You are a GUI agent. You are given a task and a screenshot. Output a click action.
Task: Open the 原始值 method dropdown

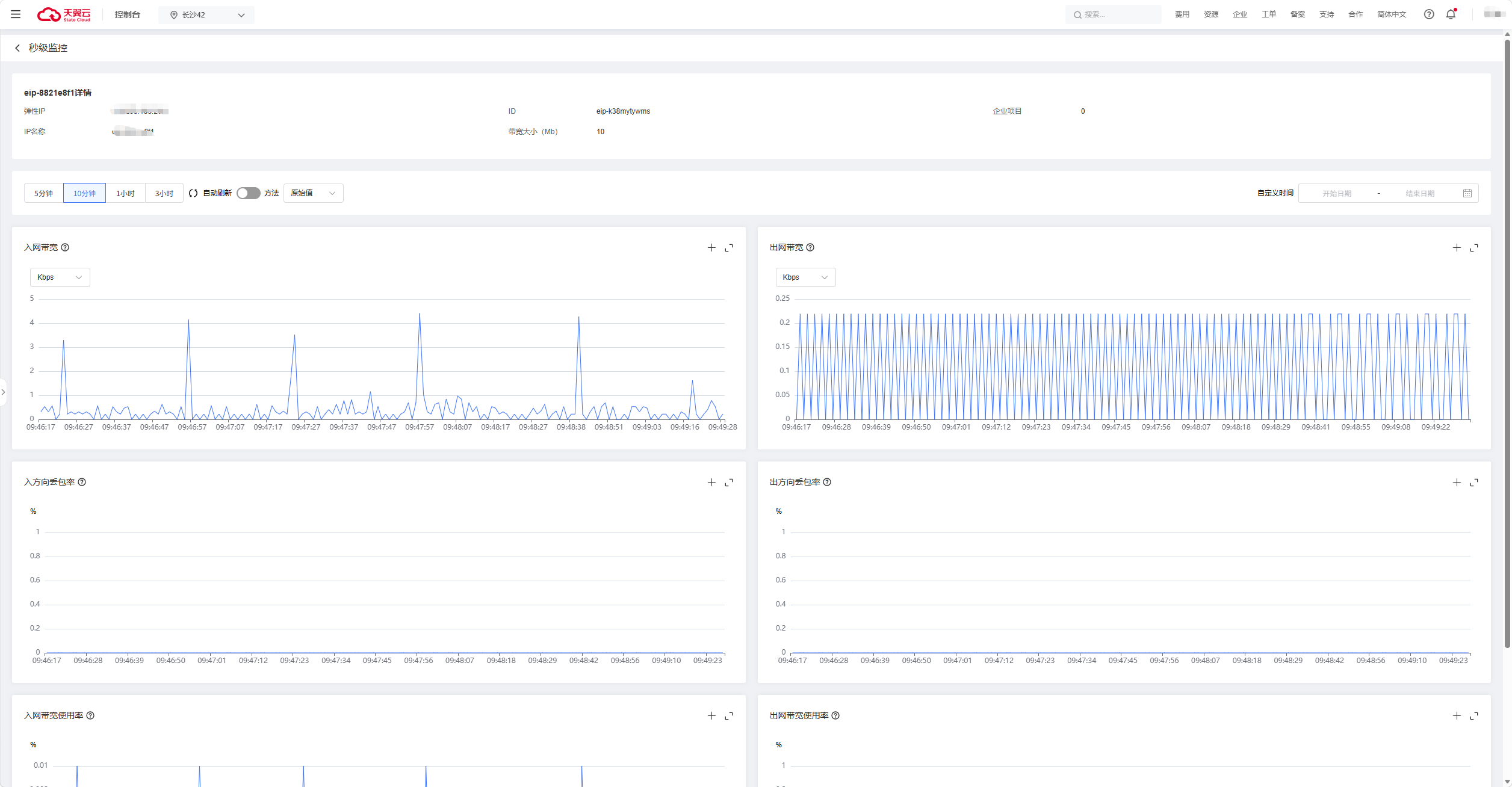tap(313, 193)
